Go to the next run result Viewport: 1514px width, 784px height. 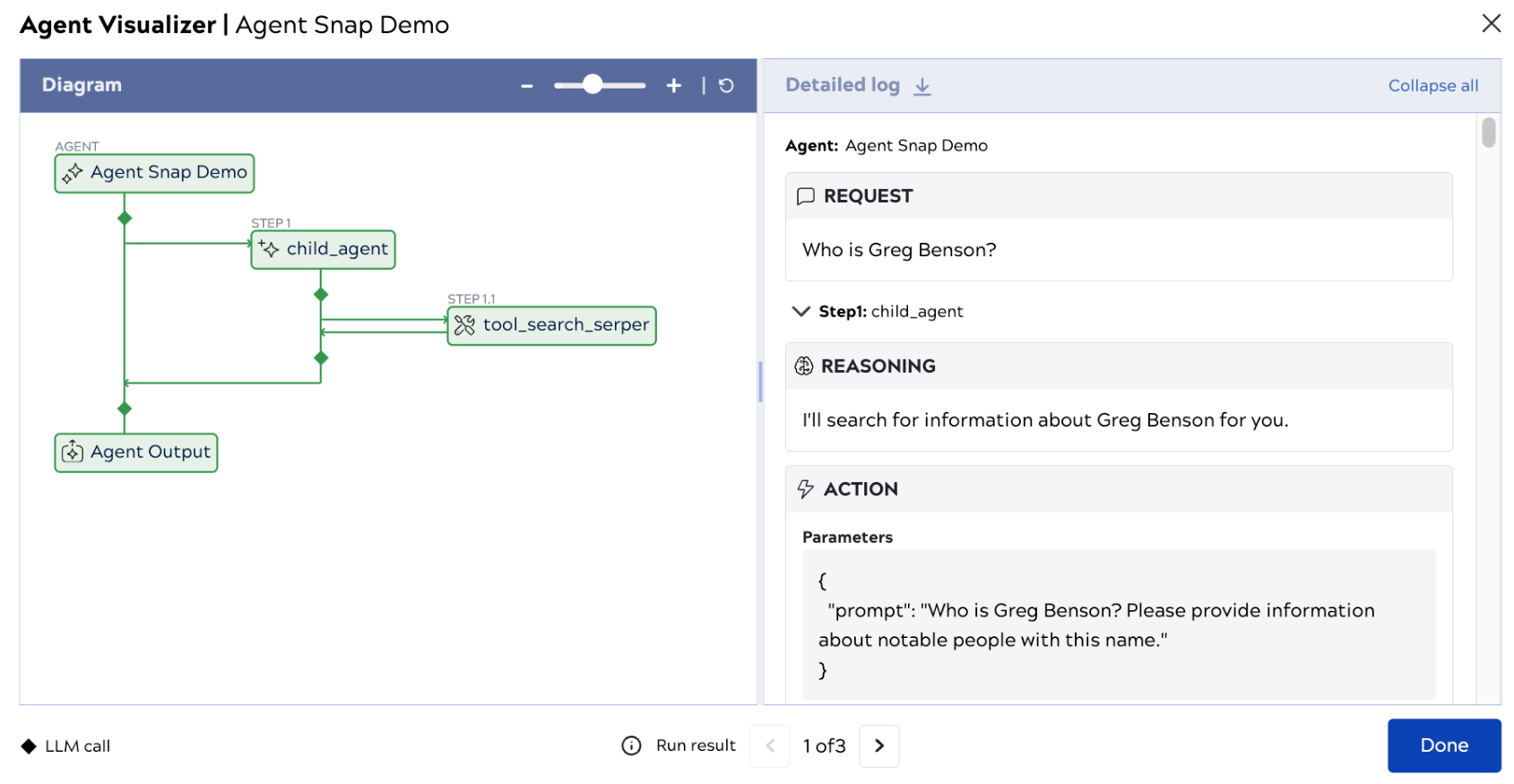click(878, 745)
